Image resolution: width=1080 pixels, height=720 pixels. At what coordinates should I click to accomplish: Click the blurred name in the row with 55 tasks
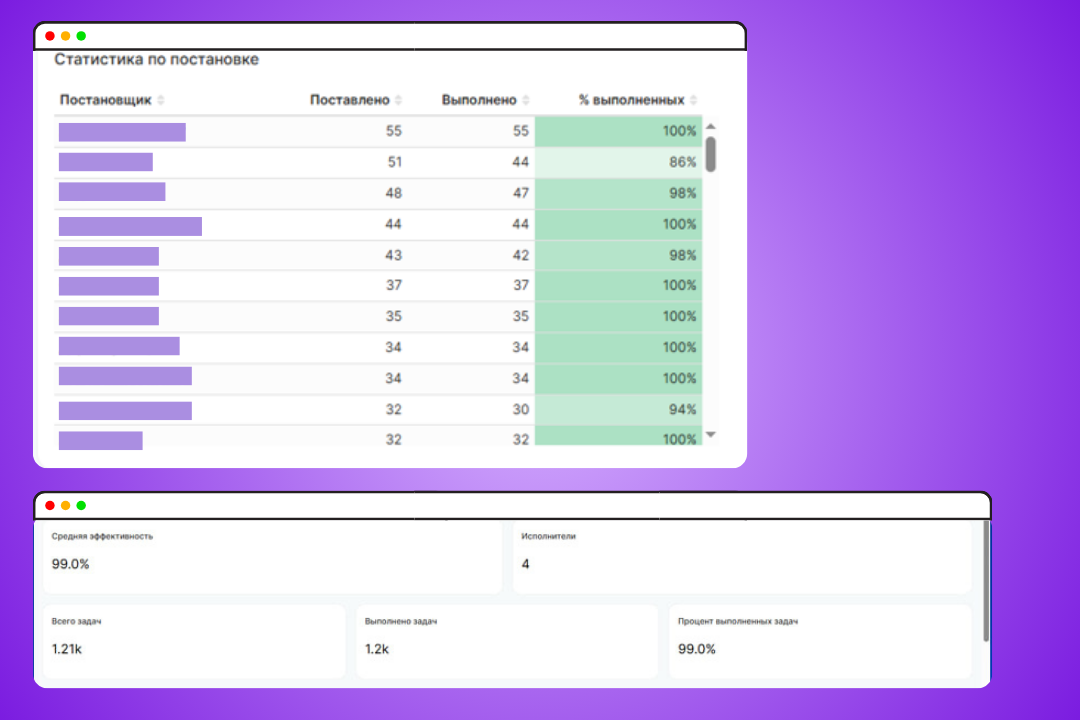click(x=122, y=132)
